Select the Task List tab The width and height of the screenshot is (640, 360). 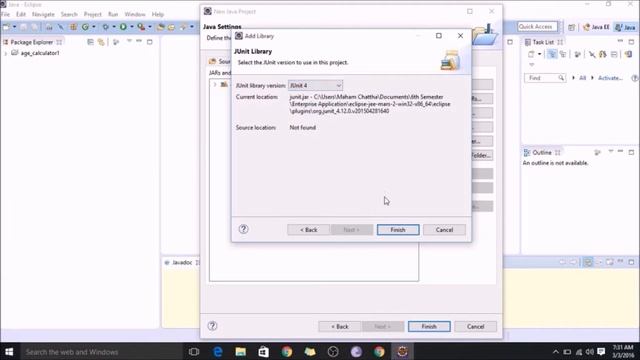pos(544,42)
